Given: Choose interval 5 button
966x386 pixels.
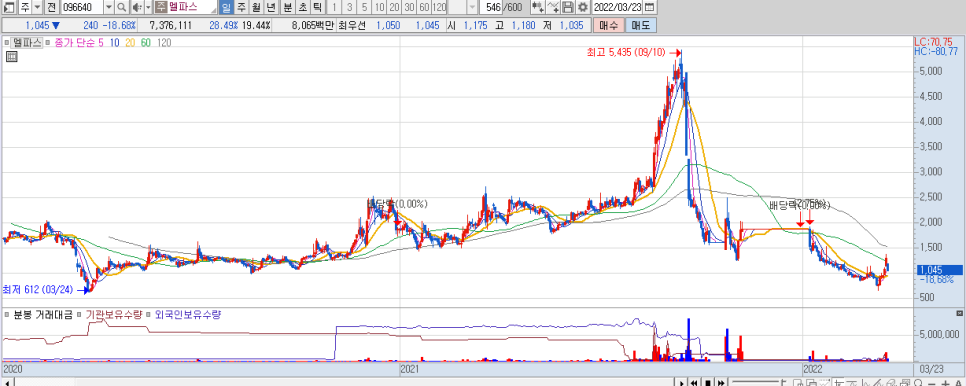Looking at the screenshot, I should 364,7.
